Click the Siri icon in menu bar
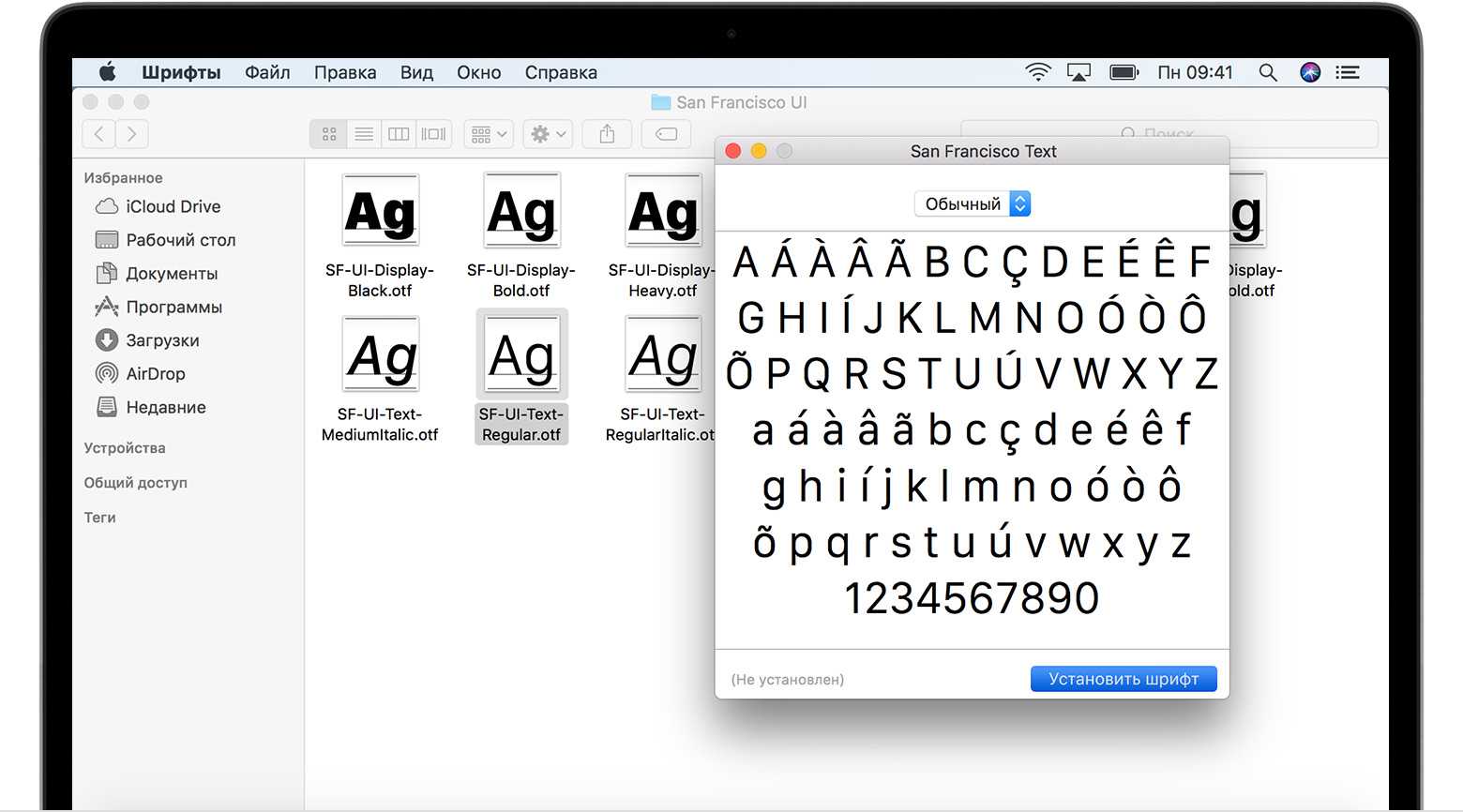 pyautogui.click(x=1310, y=72)
